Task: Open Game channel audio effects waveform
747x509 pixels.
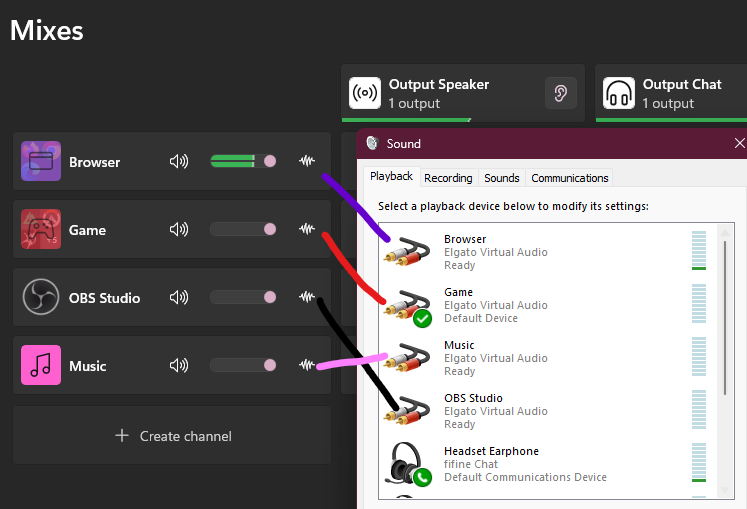Action: pyautogui.click(x=307, y=229)
